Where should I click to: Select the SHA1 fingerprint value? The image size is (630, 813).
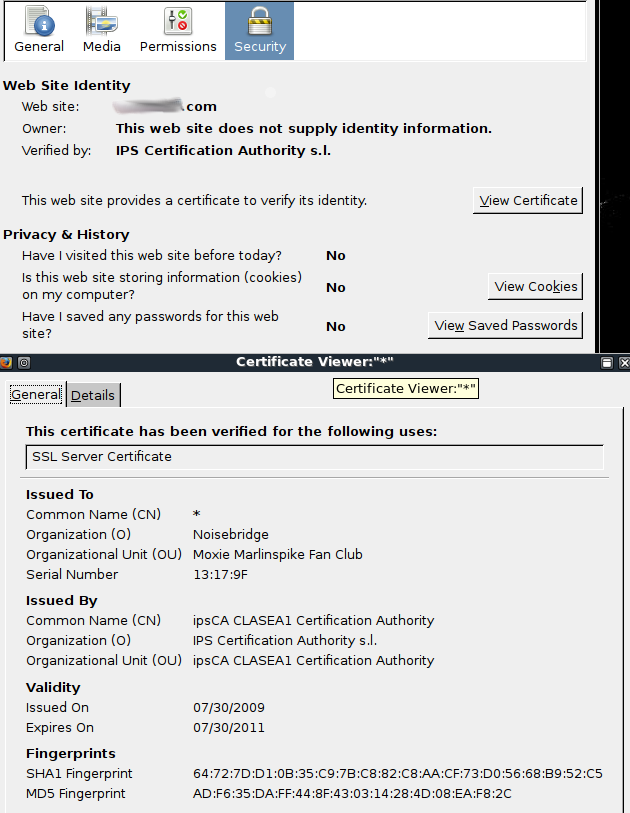[398, 774]
